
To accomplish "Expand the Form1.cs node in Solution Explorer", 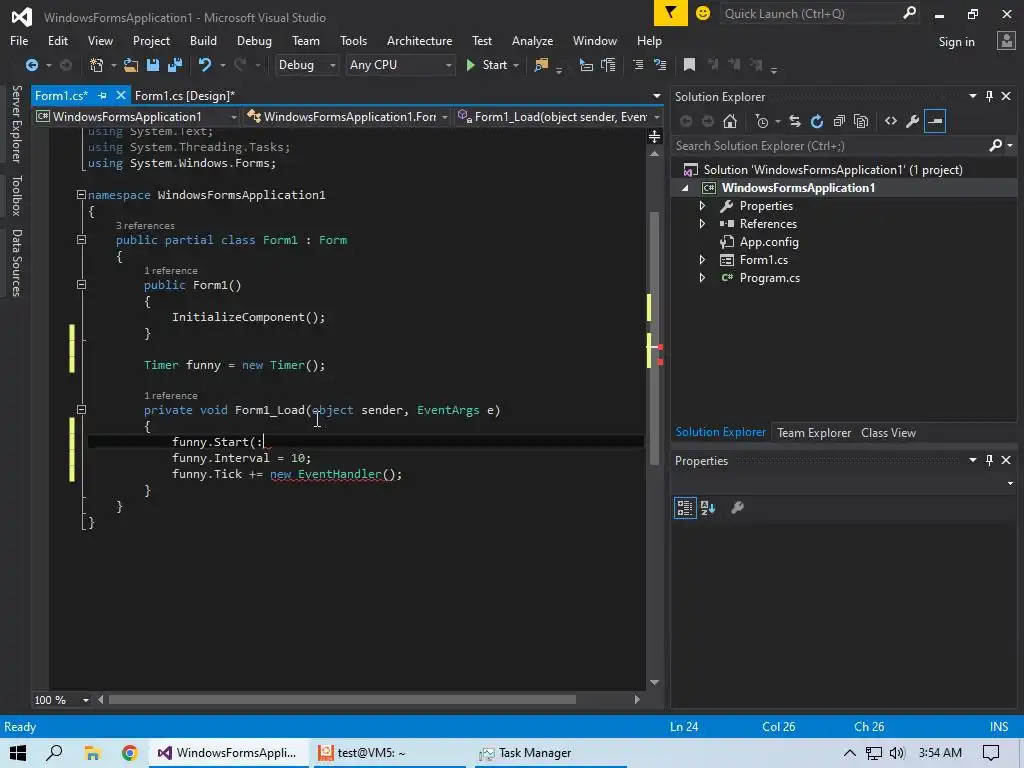I will coord(703,260).
